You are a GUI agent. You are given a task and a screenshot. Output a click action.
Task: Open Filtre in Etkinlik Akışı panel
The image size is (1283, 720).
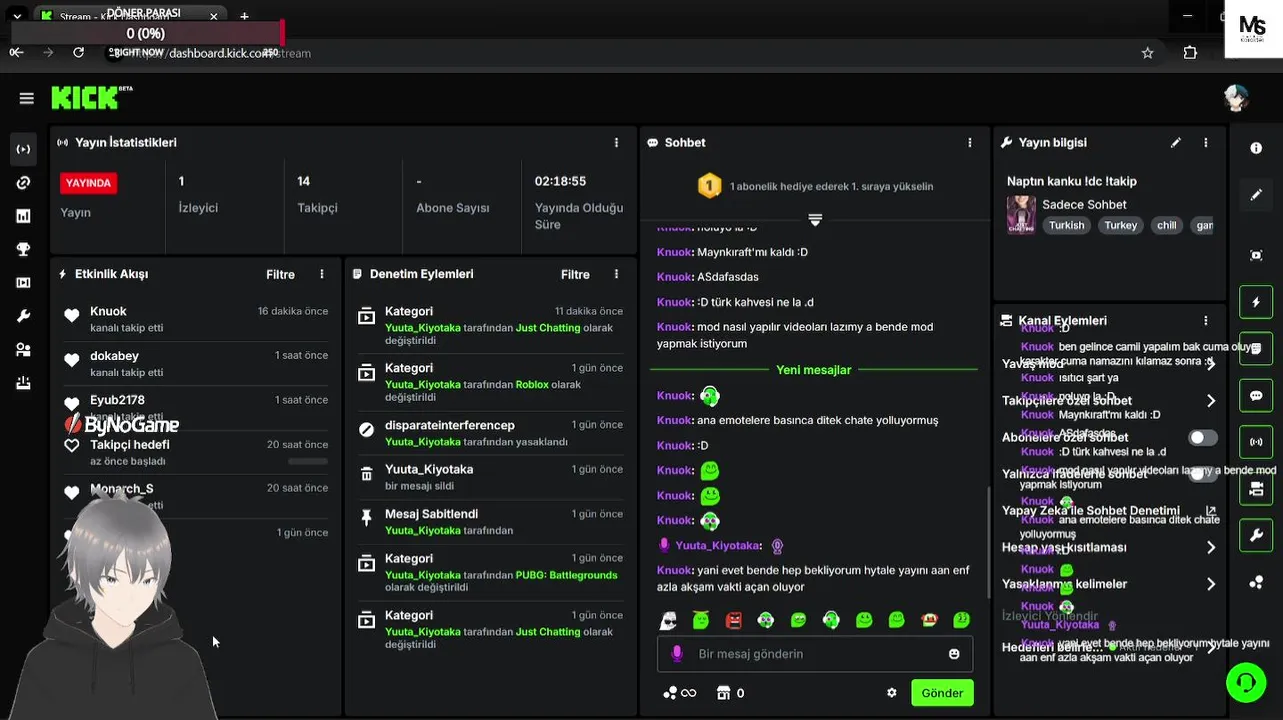280,274
